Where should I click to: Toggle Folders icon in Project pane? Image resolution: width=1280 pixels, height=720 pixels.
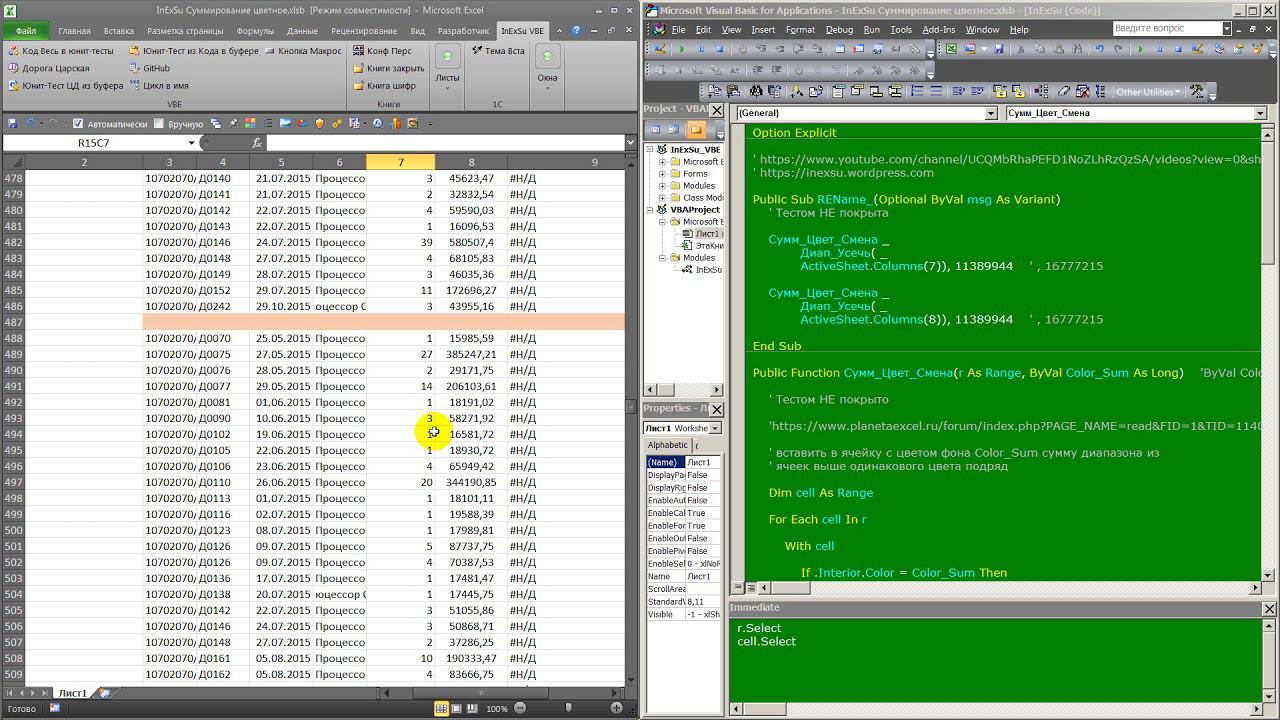click(696, 130)
